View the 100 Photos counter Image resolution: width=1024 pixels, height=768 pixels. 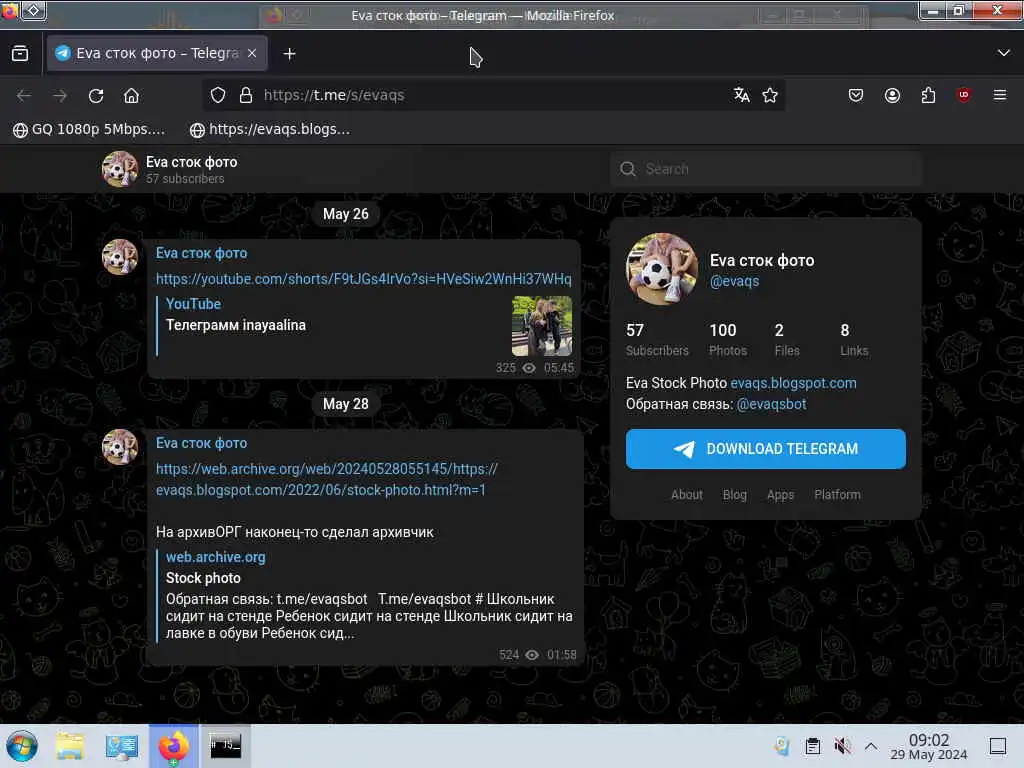pyautogui.click(x=728, y=340)
